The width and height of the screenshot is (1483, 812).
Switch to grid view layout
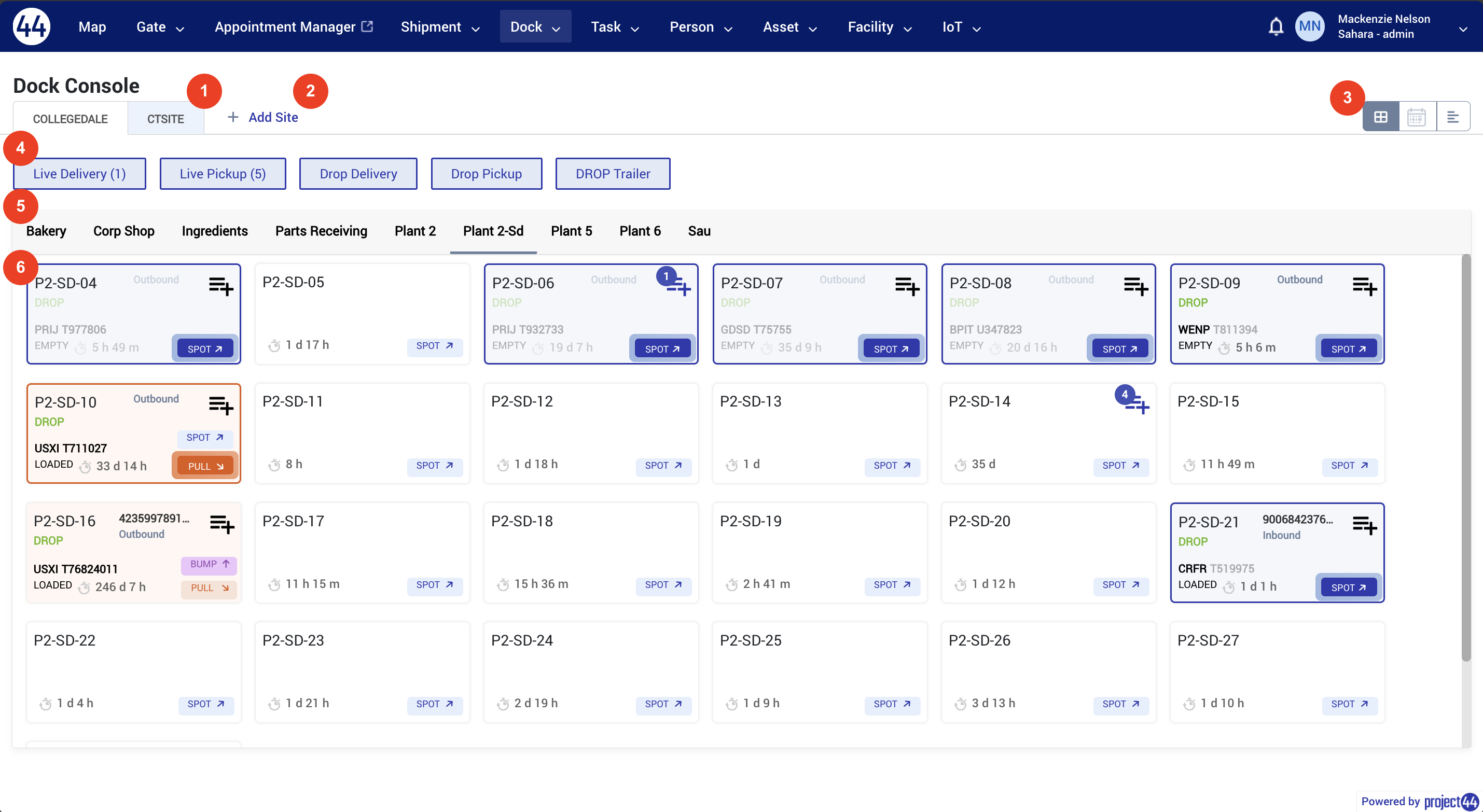(x=1380, y=117)
